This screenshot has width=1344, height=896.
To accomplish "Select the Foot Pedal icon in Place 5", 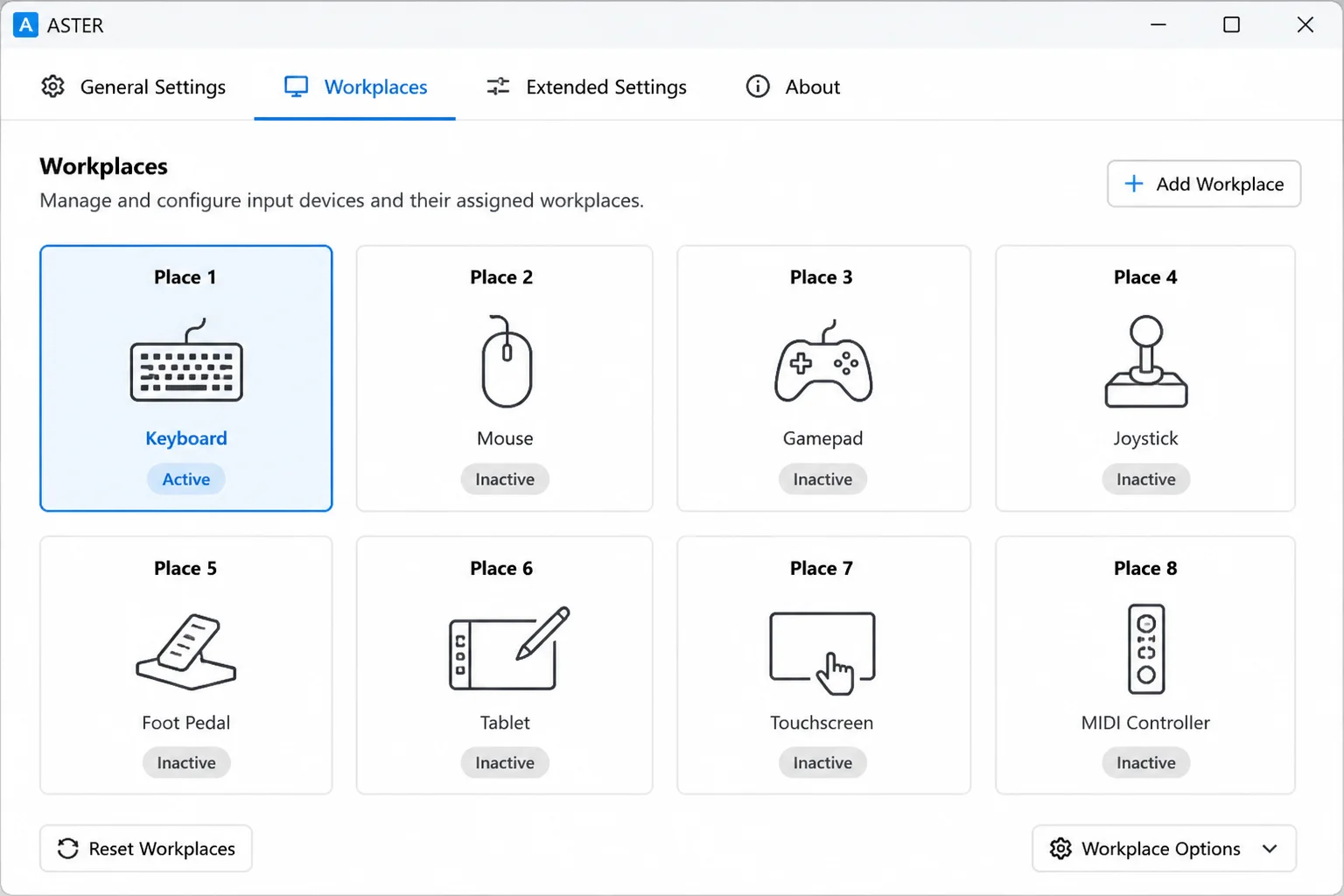I will [x=186, y=652].
